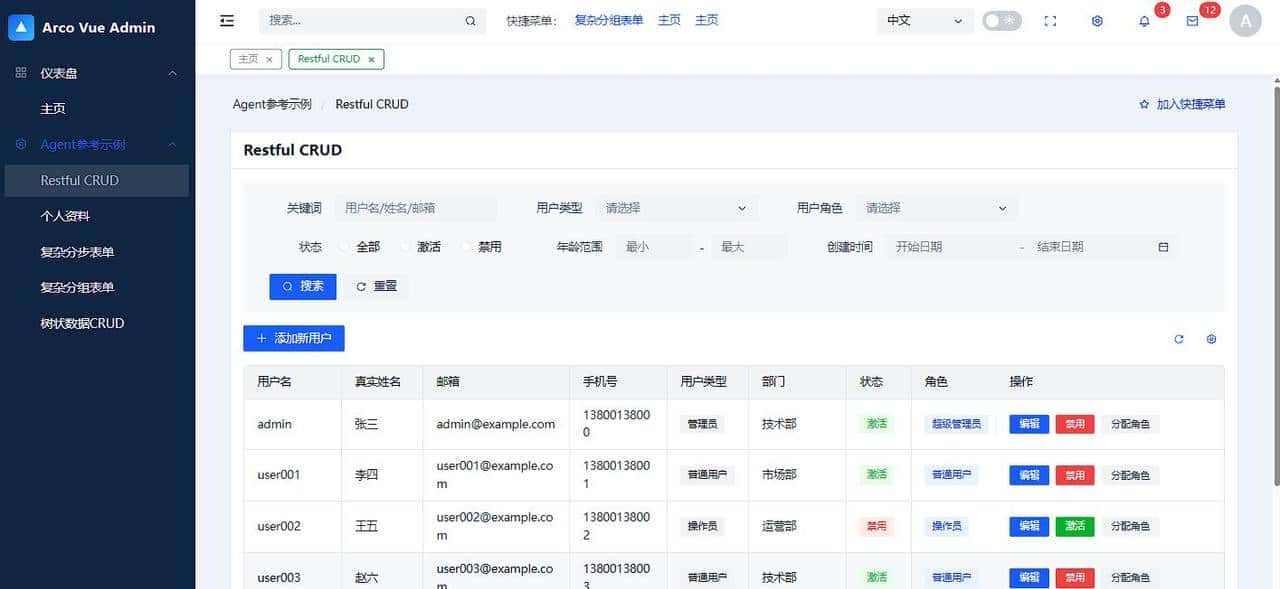The width and height of the screenshot is (1280, 589).
Task: Open the 用户角色 dropdown
Action: point(936,208)
